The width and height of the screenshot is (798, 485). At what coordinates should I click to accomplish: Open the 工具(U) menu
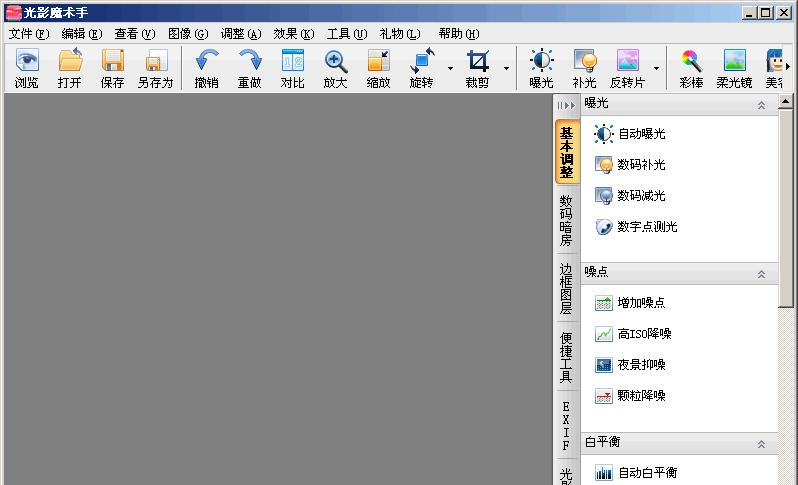point(347,34)
